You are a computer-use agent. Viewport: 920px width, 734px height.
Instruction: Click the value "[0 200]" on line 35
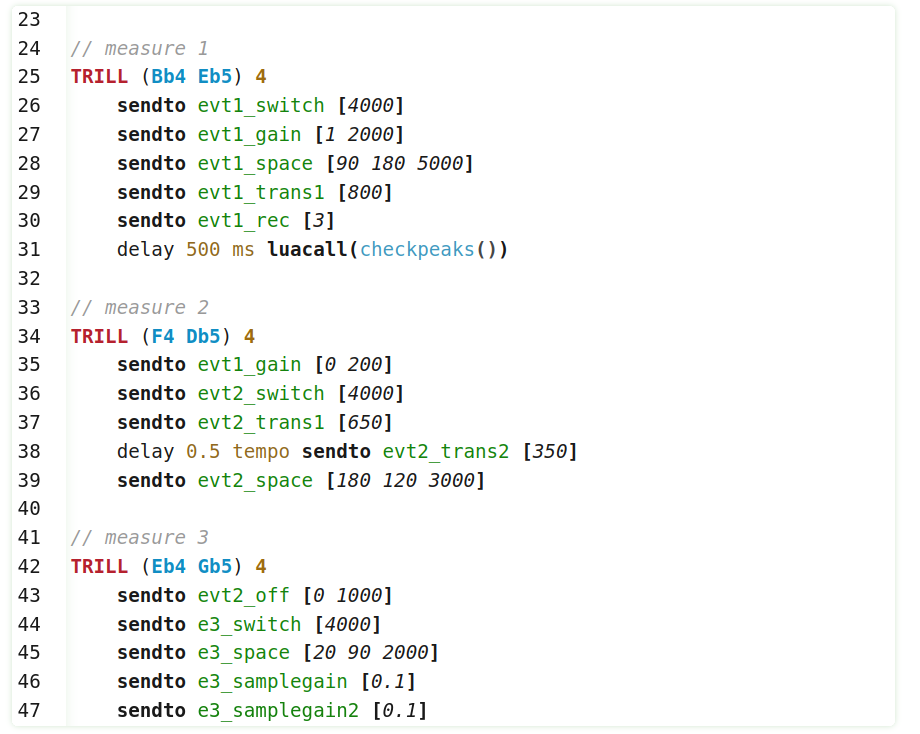pyautogui.click(x=353, y=365)
